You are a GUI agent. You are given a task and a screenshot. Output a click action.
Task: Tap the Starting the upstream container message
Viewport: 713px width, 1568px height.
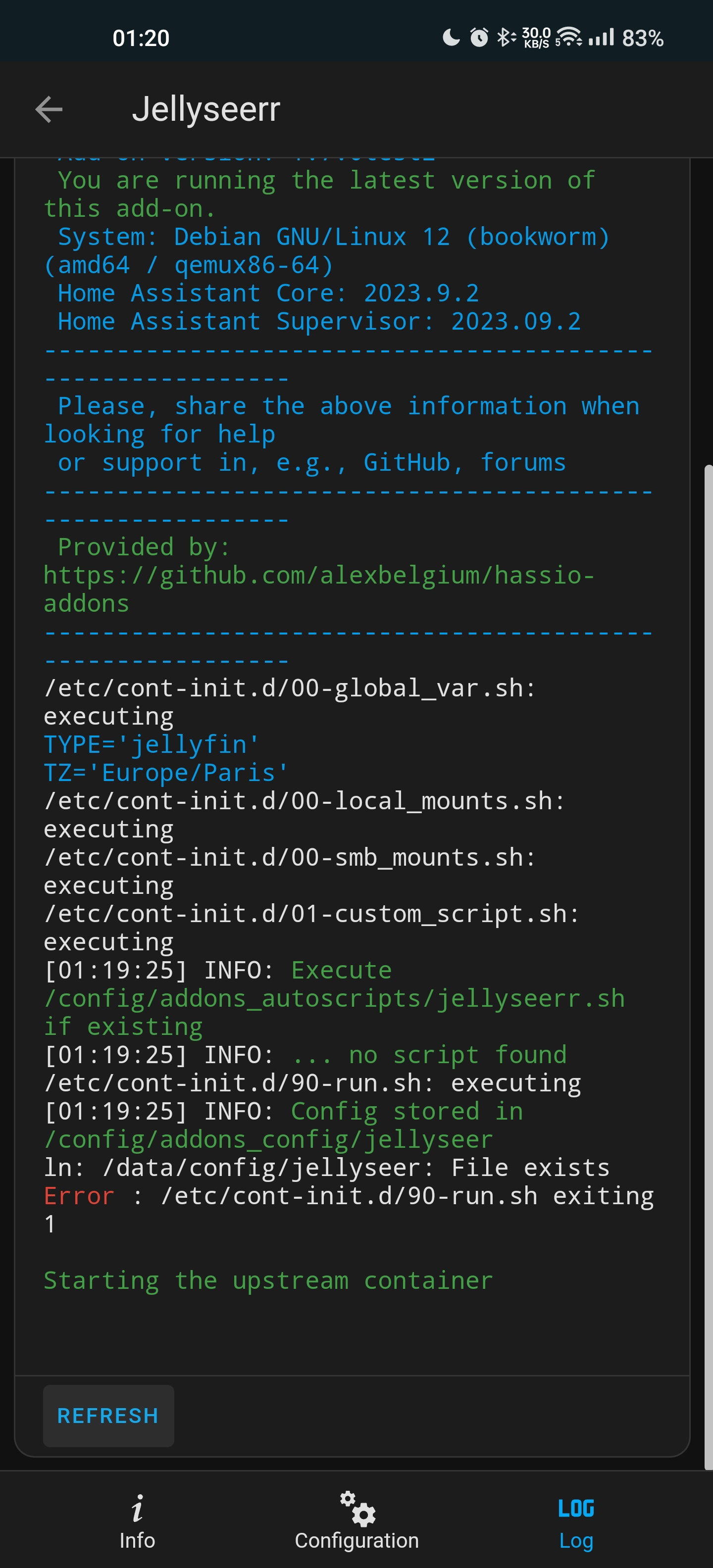pos(267,1279)
